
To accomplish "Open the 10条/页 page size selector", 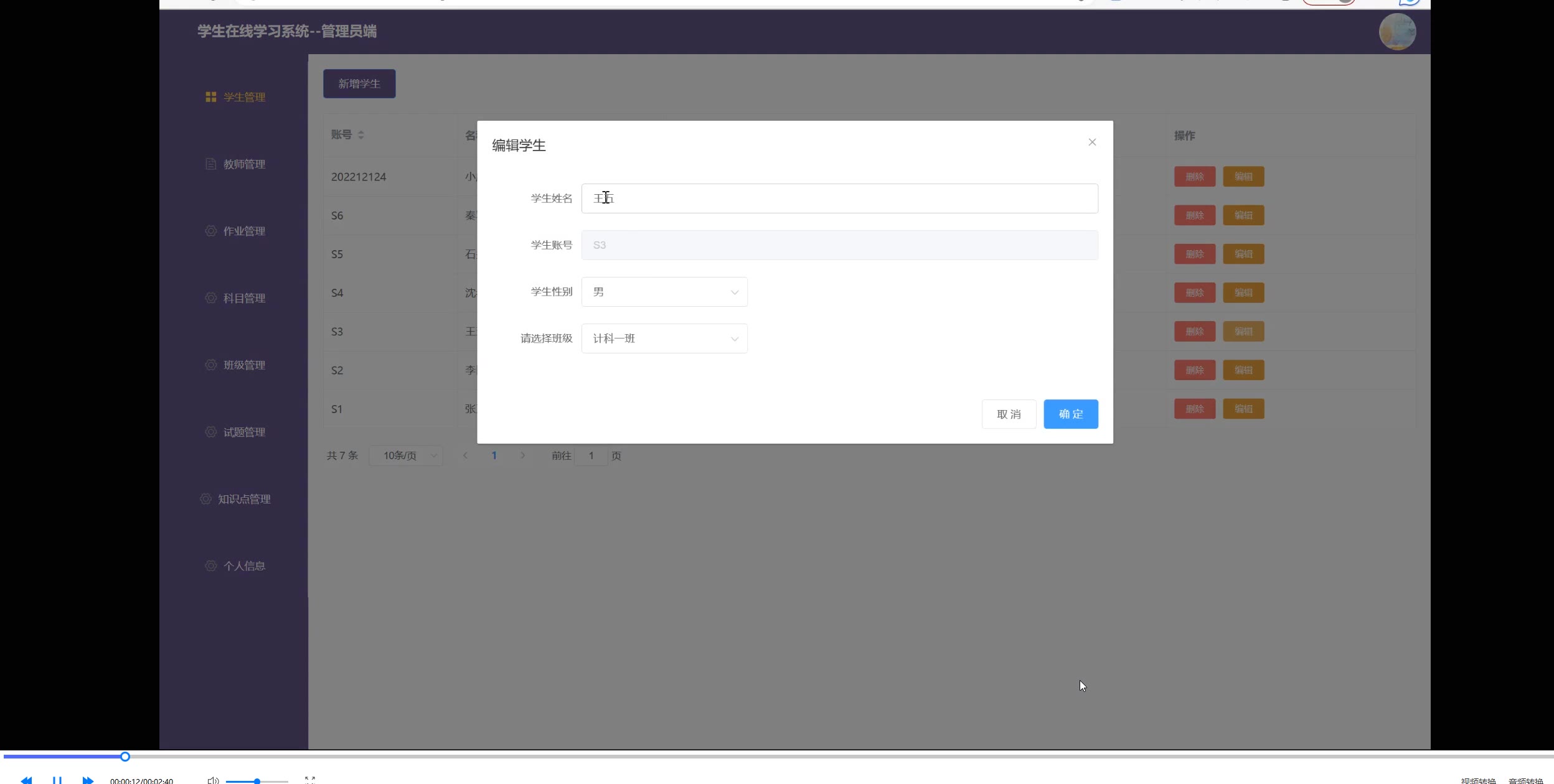I will pyautogui.click(x=405, y=456).
